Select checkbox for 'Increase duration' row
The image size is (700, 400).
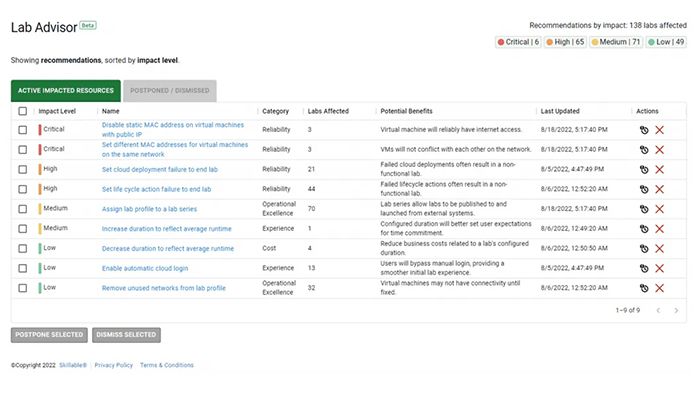coord(23,228)
